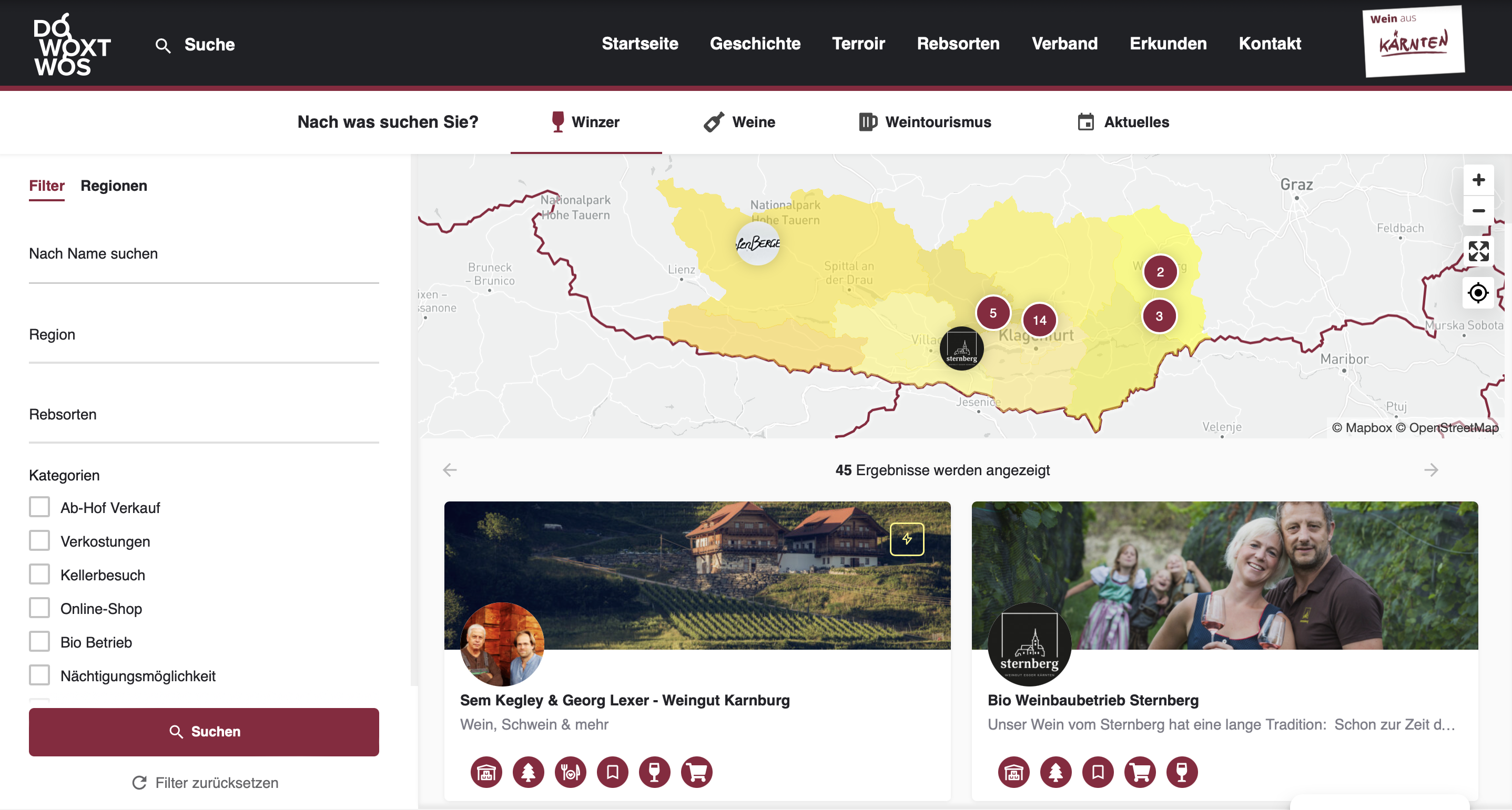Select the Winzer search tab

pos(586,122)
